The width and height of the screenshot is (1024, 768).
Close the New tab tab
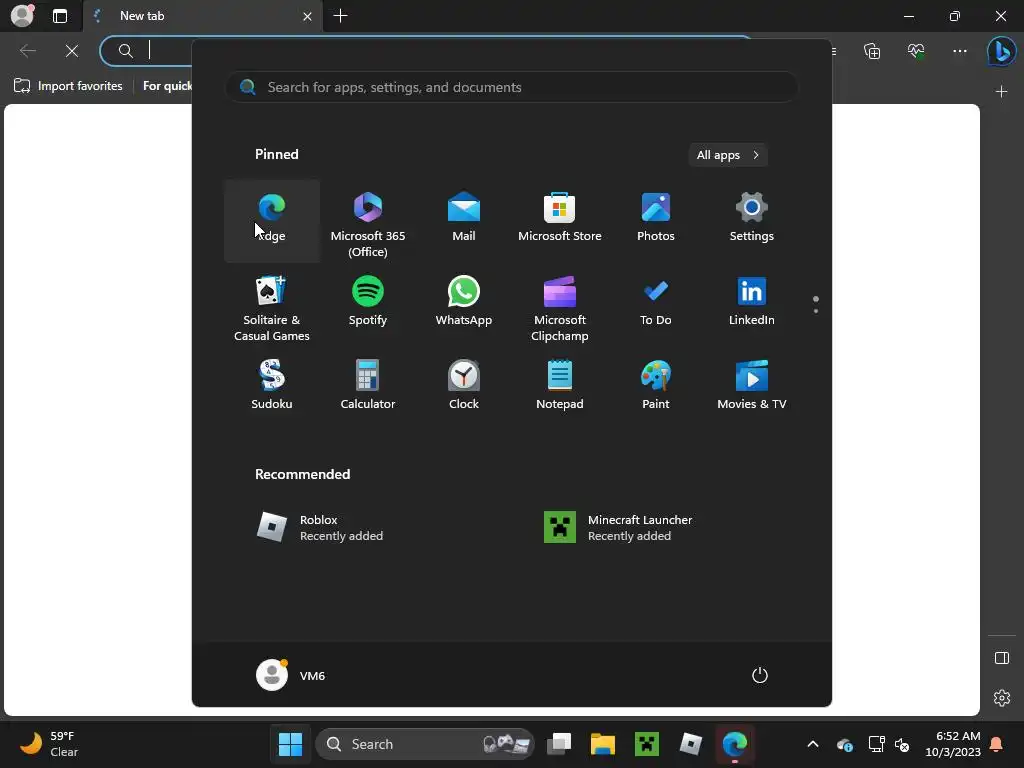(x=308, y=16)
